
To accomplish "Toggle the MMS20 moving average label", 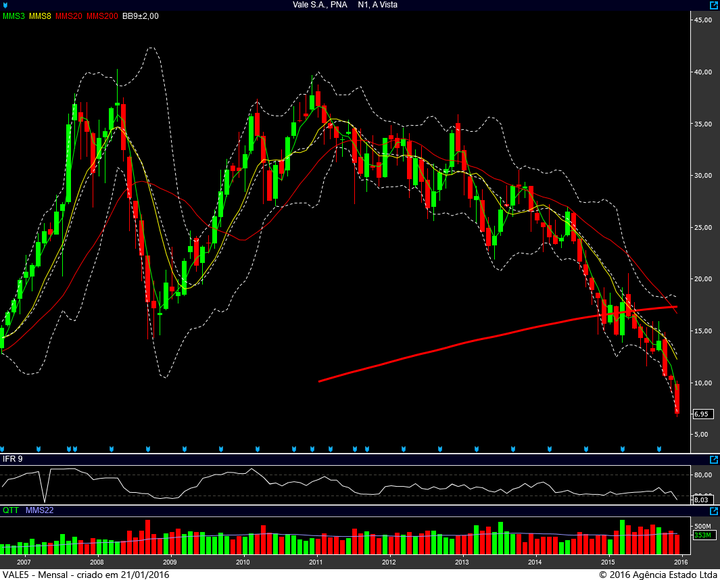I will (69, 17).
